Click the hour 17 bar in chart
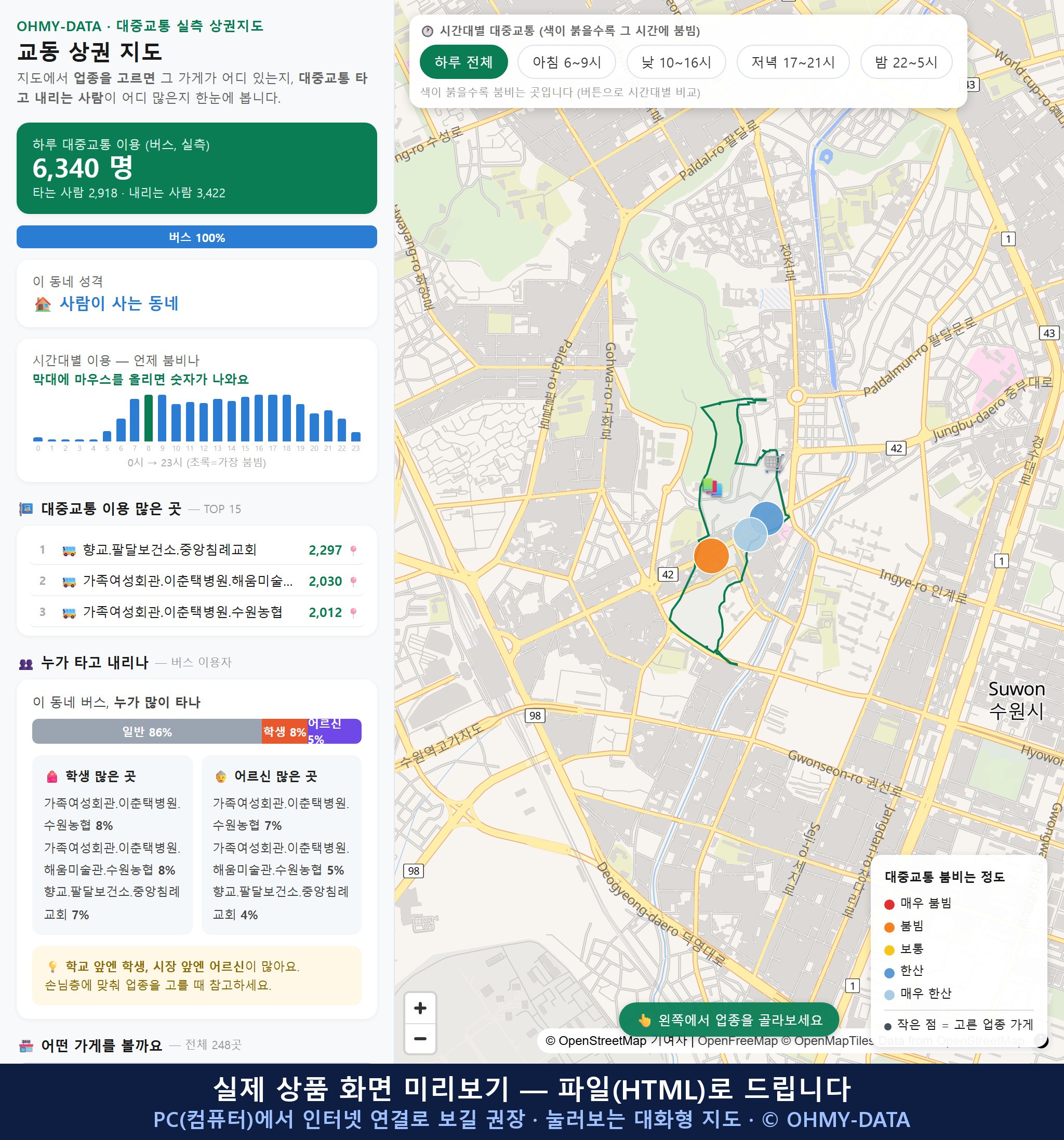 272,418
